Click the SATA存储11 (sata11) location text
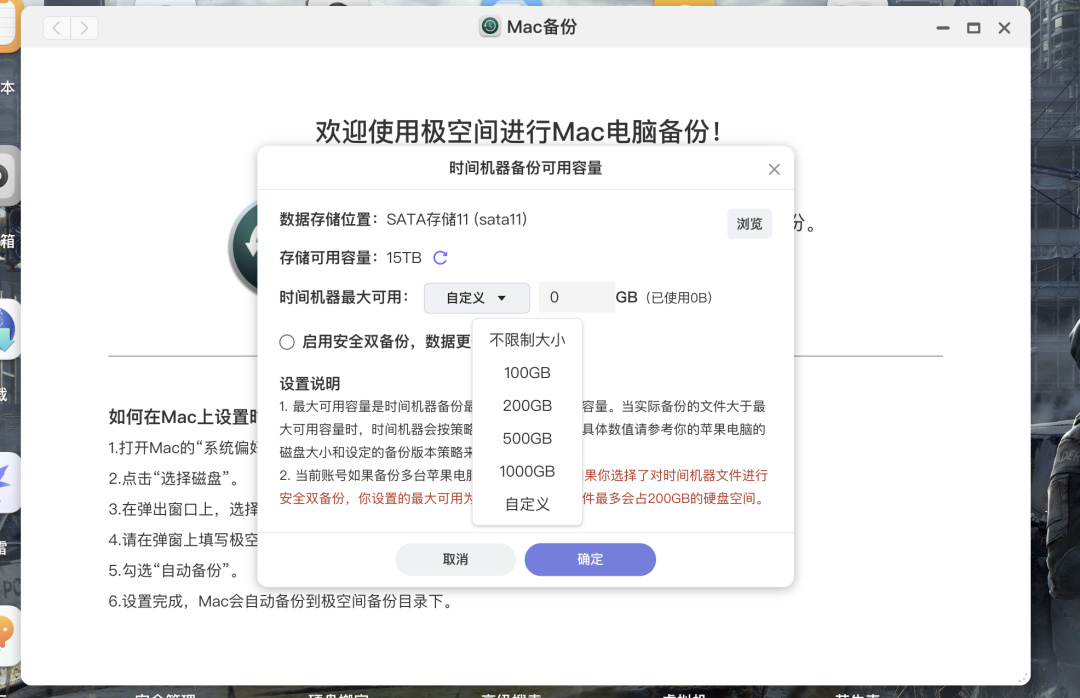This screenshot has width=1080, height=698. coord(457,219)
